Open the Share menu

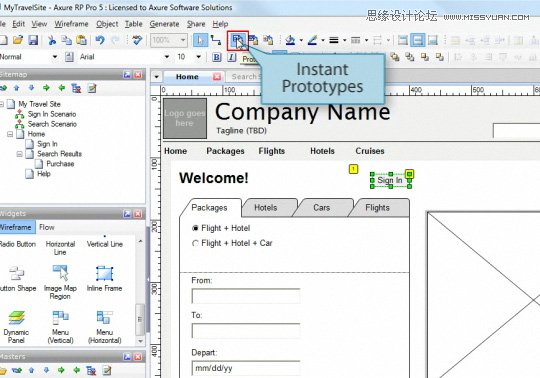click(196, 24)
